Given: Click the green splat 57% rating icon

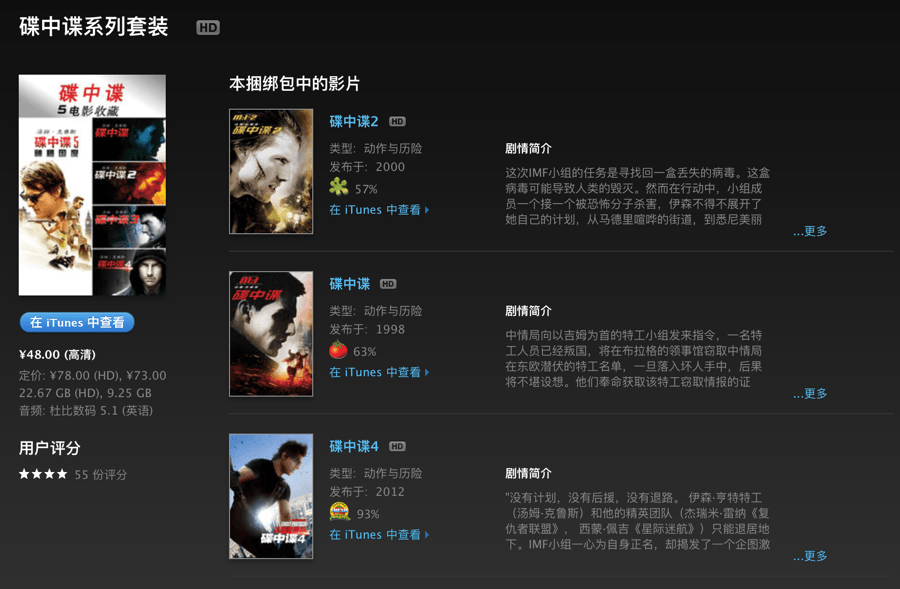Looking at the screenshot, I should (x=339, y=187).
